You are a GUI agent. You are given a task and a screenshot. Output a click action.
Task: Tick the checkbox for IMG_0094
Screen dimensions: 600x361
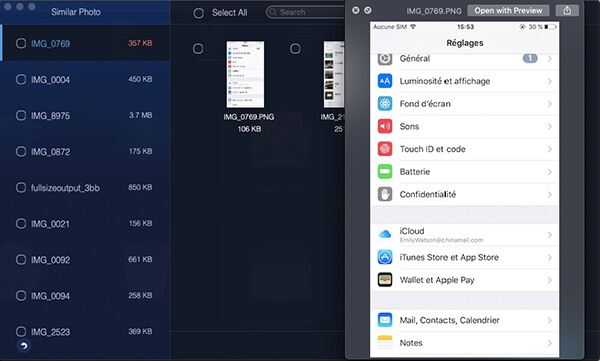(x=21, y=296)
